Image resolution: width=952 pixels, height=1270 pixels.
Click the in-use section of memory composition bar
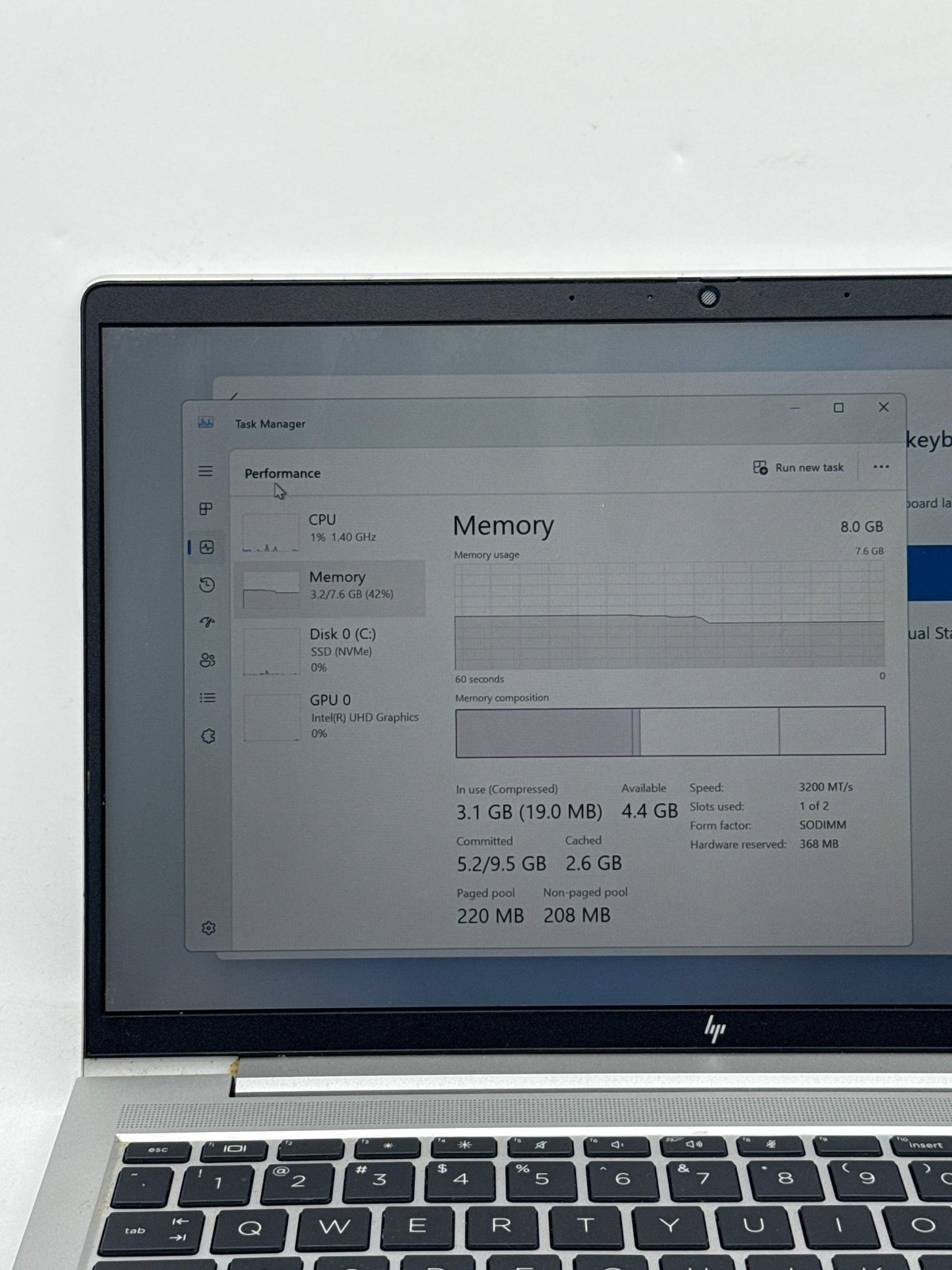tap(544, 732)
